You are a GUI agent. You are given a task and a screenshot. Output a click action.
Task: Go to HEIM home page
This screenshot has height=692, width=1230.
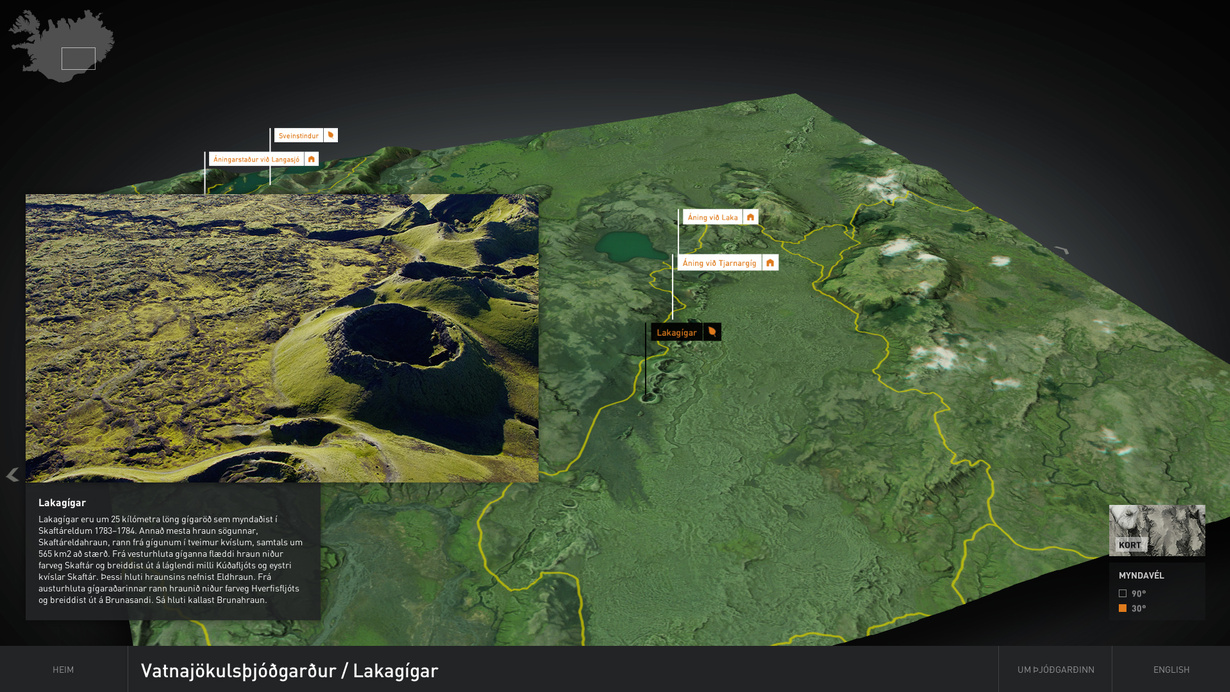click(x=63, y=670)
